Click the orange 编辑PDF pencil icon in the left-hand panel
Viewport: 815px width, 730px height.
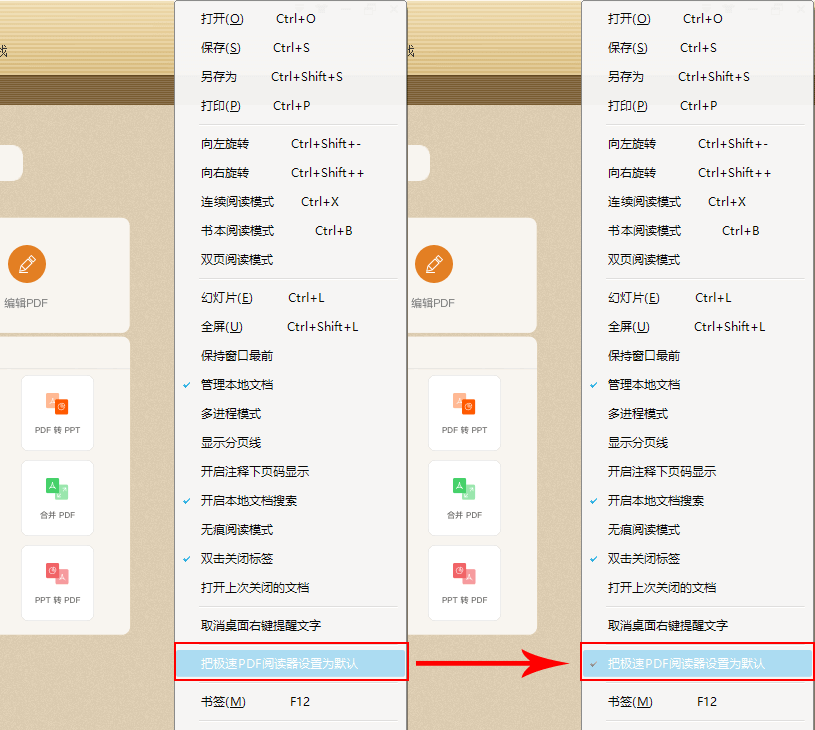[x=27, y=264]
